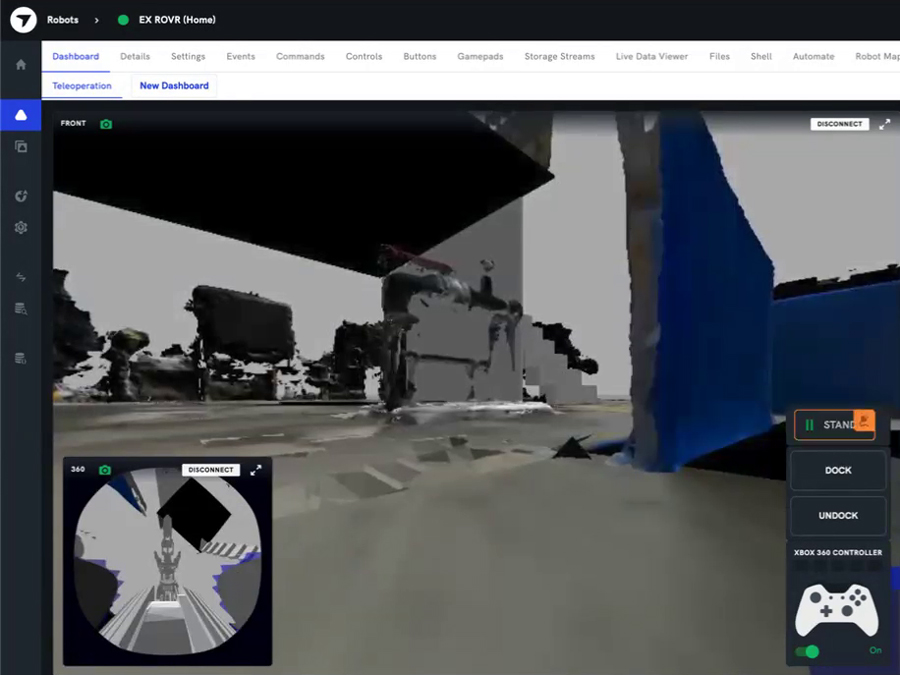The width and height of the screenshot is (900, 675).
Task: Expand the FRONT stream to fullscreen
Action: pyautogui.click(x=884, y=124)
